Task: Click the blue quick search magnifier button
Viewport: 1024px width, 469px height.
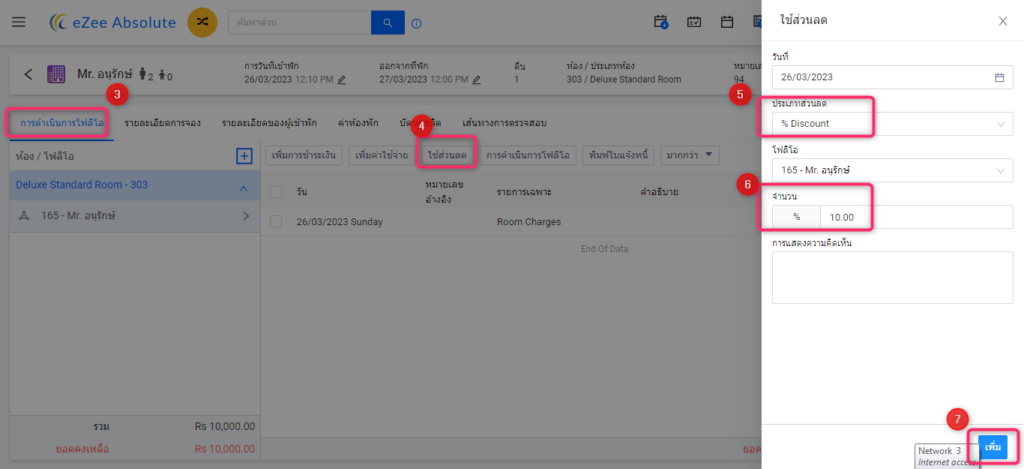Action: (x=388, y=24)
